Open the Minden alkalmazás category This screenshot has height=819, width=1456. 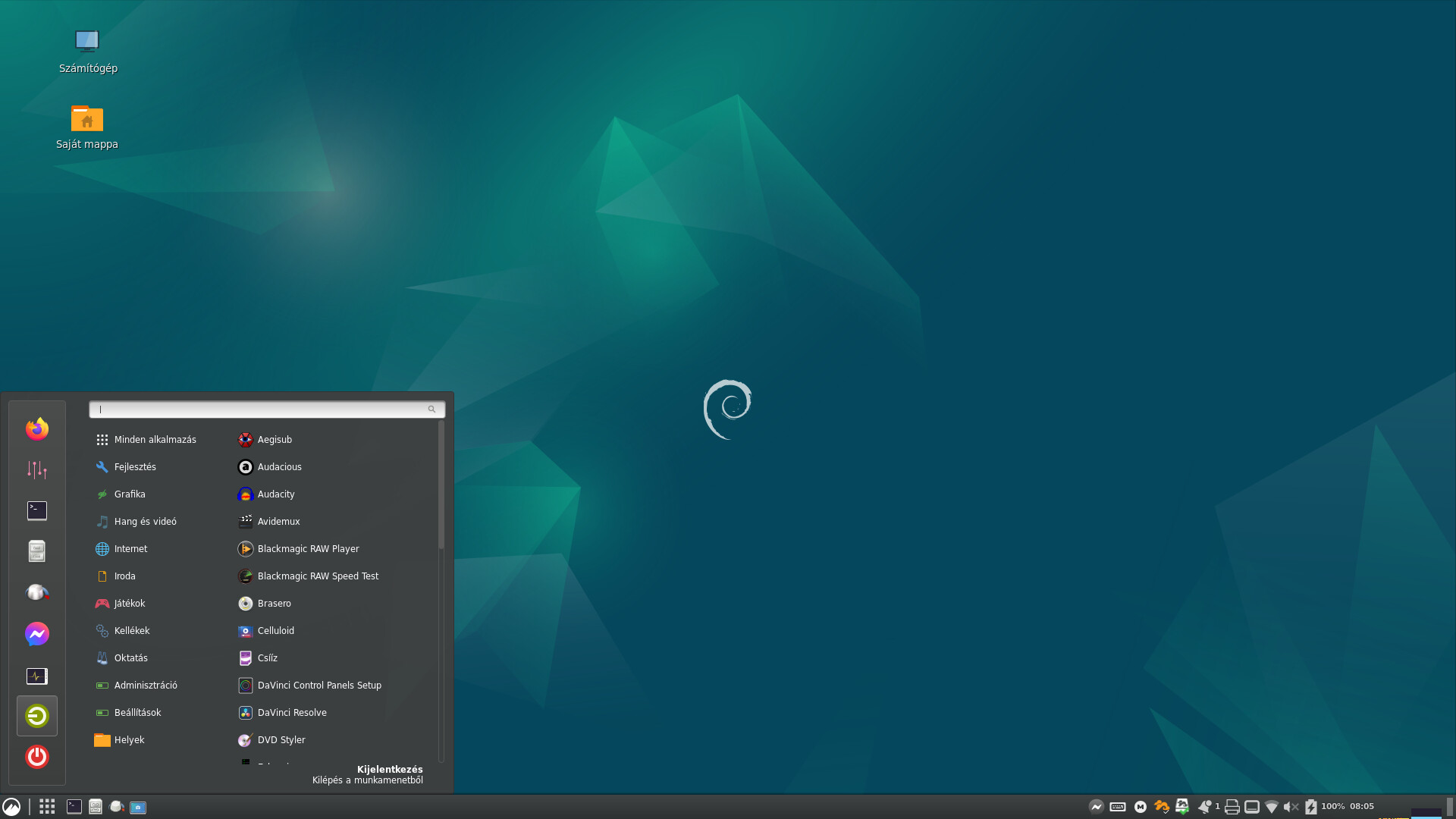click(155, 440)
